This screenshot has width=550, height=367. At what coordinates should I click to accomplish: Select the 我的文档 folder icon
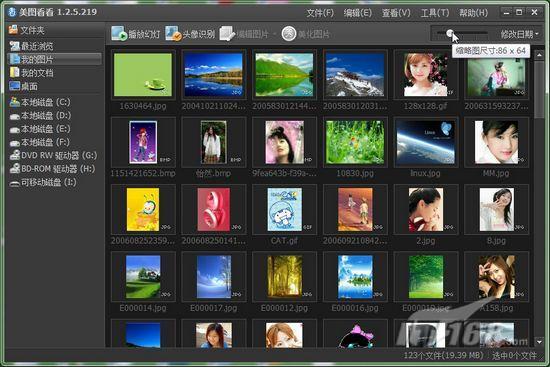pyautogui.click(x=15, y=73)
